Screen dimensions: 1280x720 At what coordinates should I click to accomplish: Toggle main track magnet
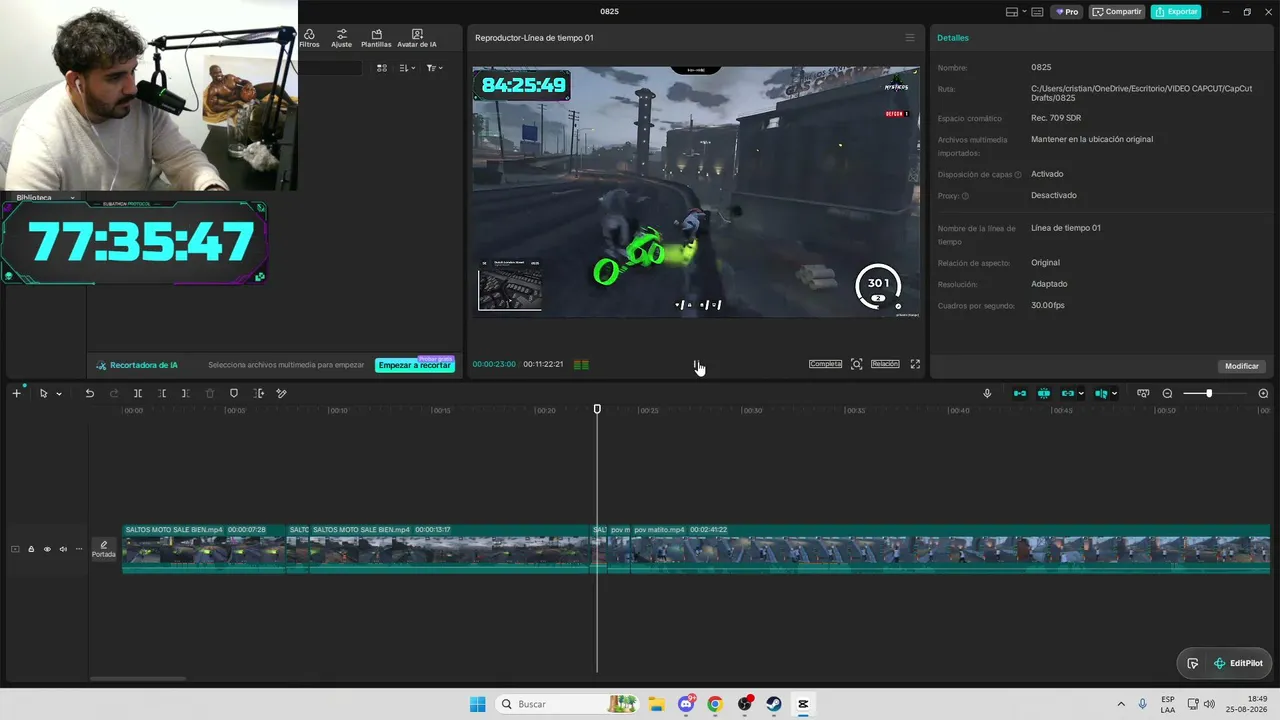tap(1020, 393)
